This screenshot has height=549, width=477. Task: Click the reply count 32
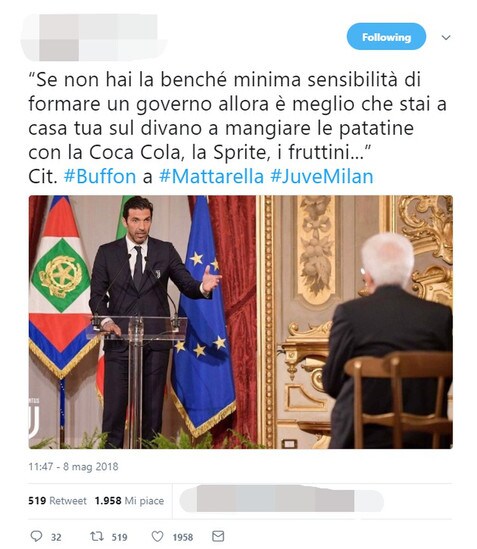coord(56,537)
